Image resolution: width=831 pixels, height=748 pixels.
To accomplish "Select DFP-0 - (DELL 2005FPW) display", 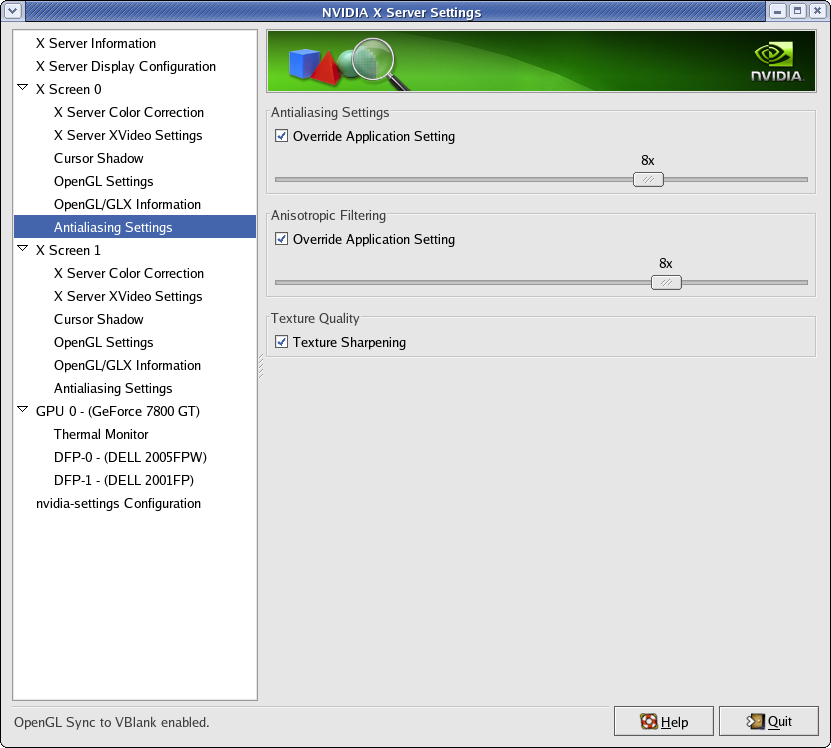I will coord(130,457).
